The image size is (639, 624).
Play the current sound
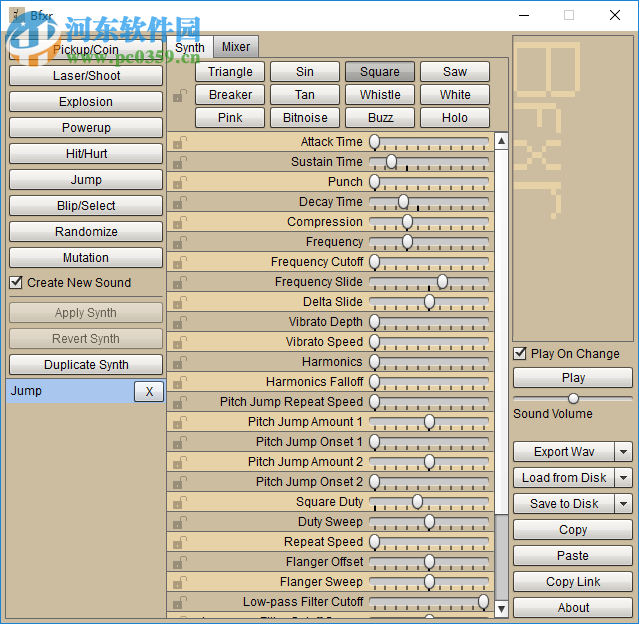[x=573, y=378]
